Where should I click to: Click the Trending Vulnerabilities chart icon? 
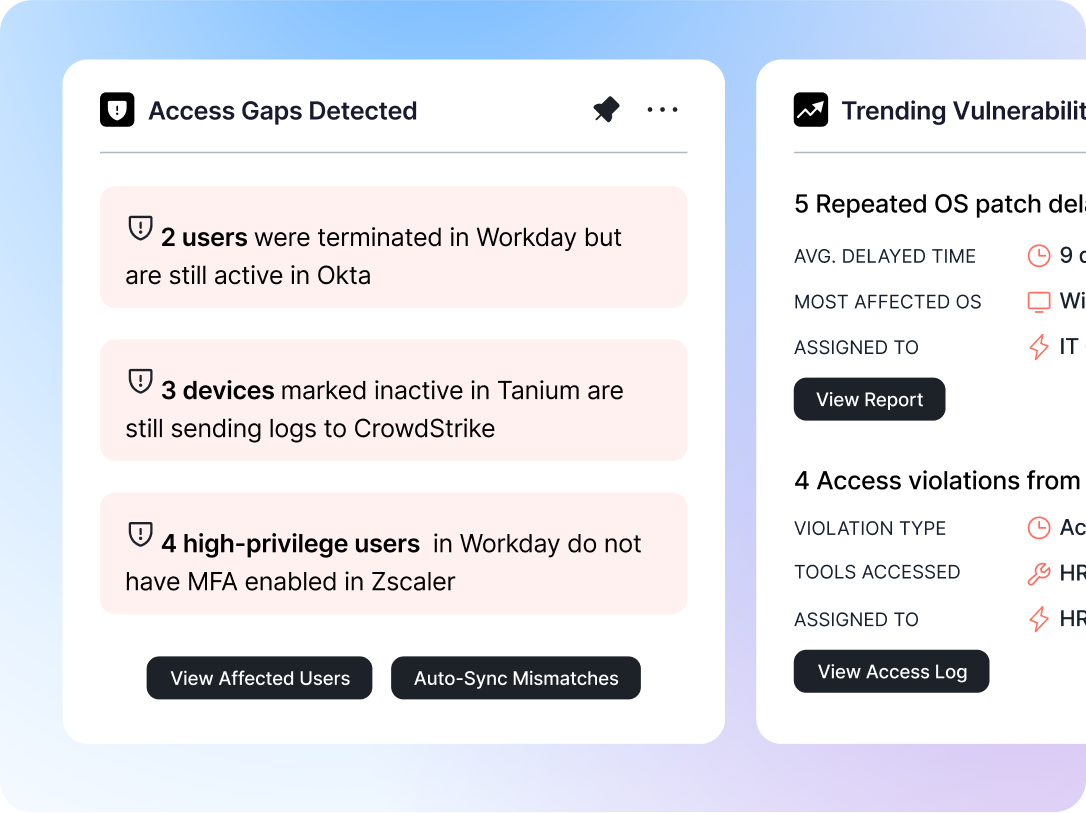click(x=811, y=110)
